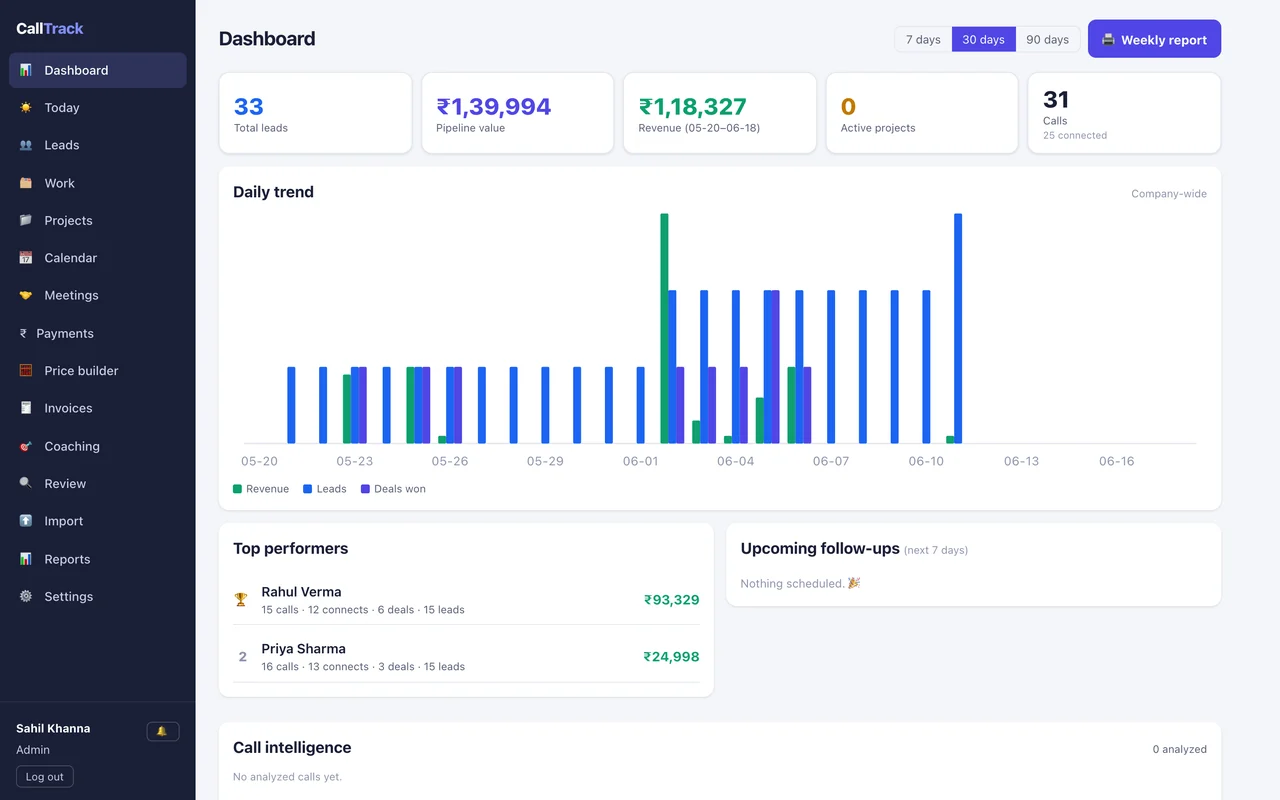This screenshot has width=1280, height=800.
Task: Click the Company-wide label on chart
Action: tap(1169, 194)
